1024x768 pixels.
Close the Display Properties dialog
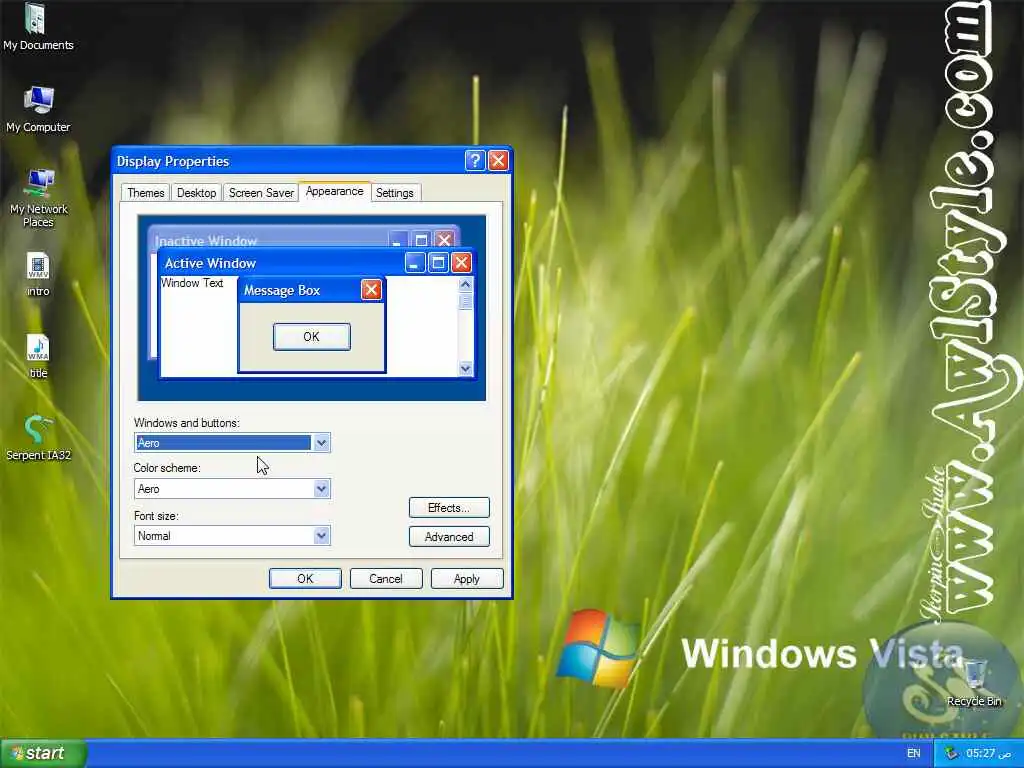pyautogui.click(x=498, y=161)
